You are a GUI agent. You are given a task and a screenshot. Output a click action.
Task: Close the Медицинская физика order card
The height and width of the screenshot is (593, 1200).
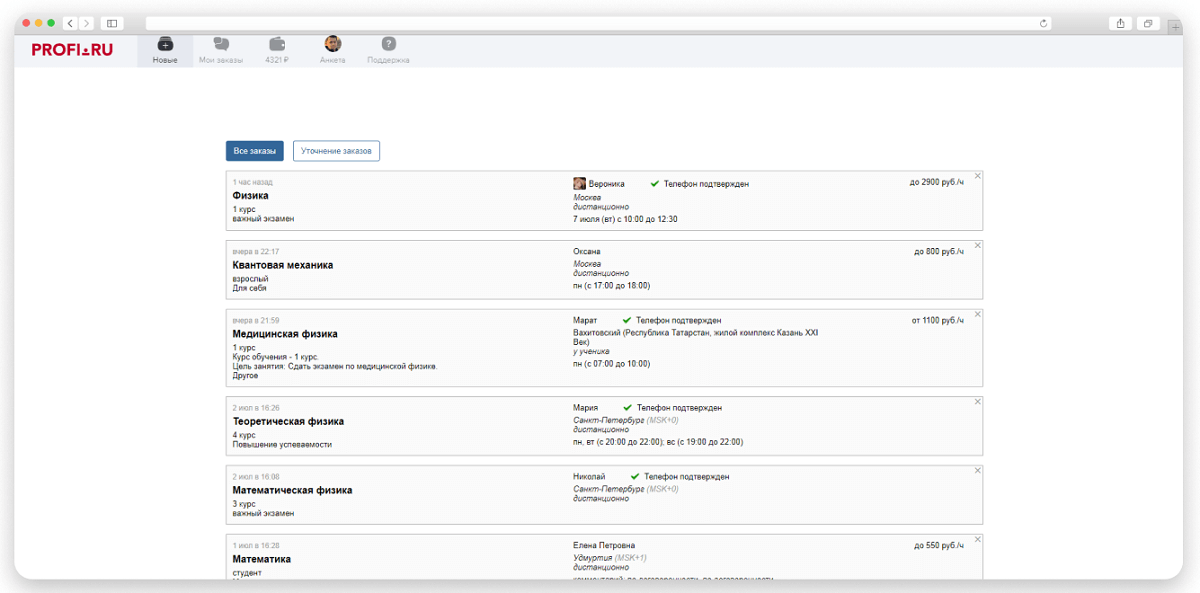coord(977,314)
